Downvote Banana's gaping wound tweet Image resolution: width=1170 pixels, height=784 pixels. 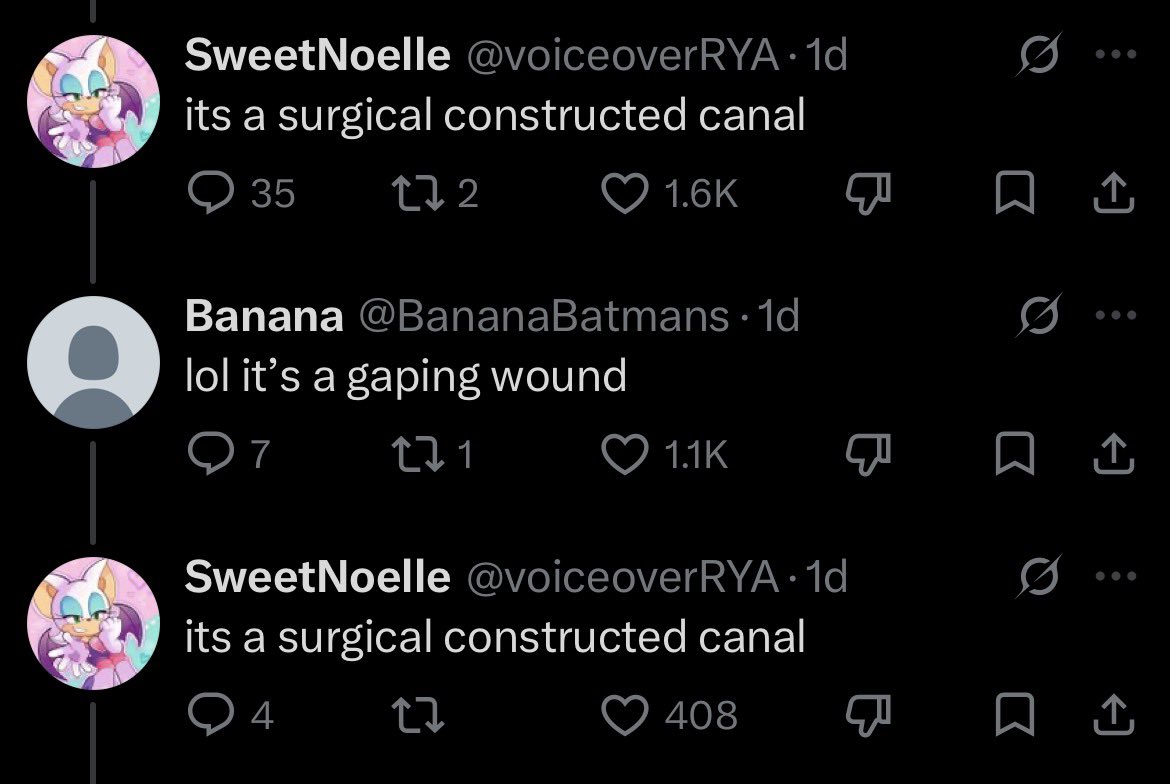[868, 454]
